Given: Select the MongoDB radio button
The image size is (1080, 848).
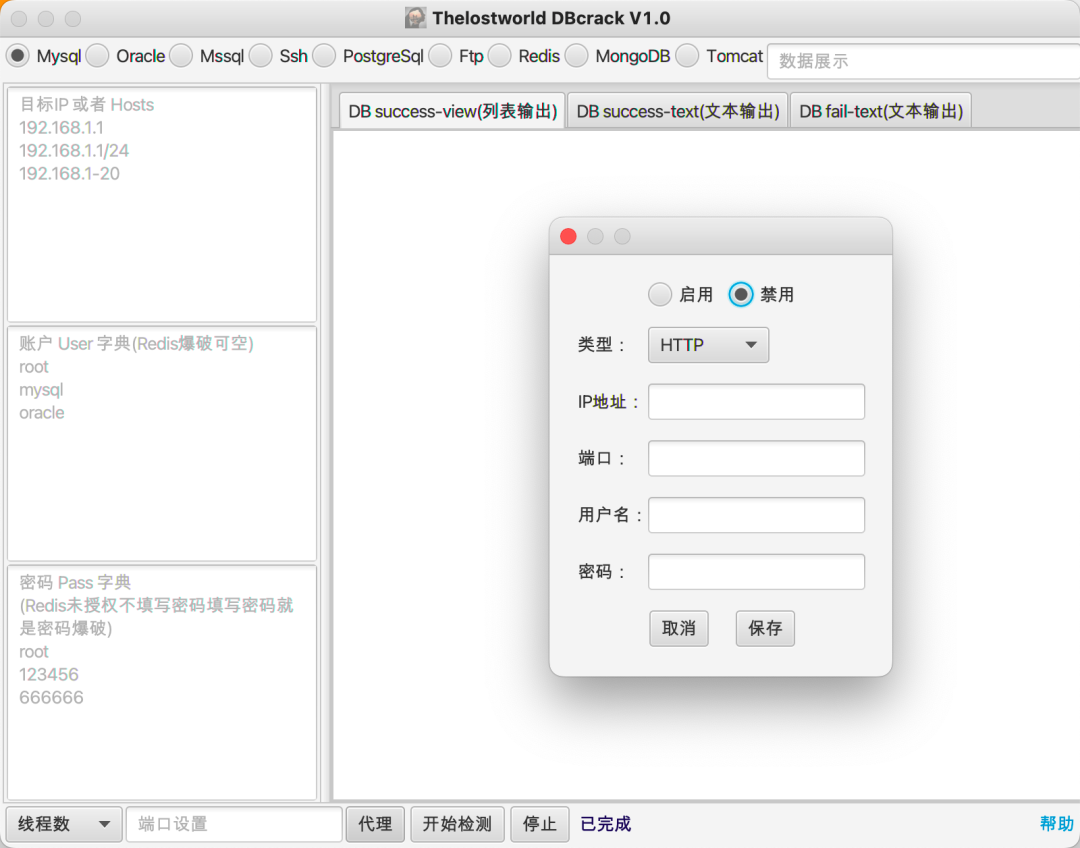Looking at the screenshot, I should click(x=577, y=56).
